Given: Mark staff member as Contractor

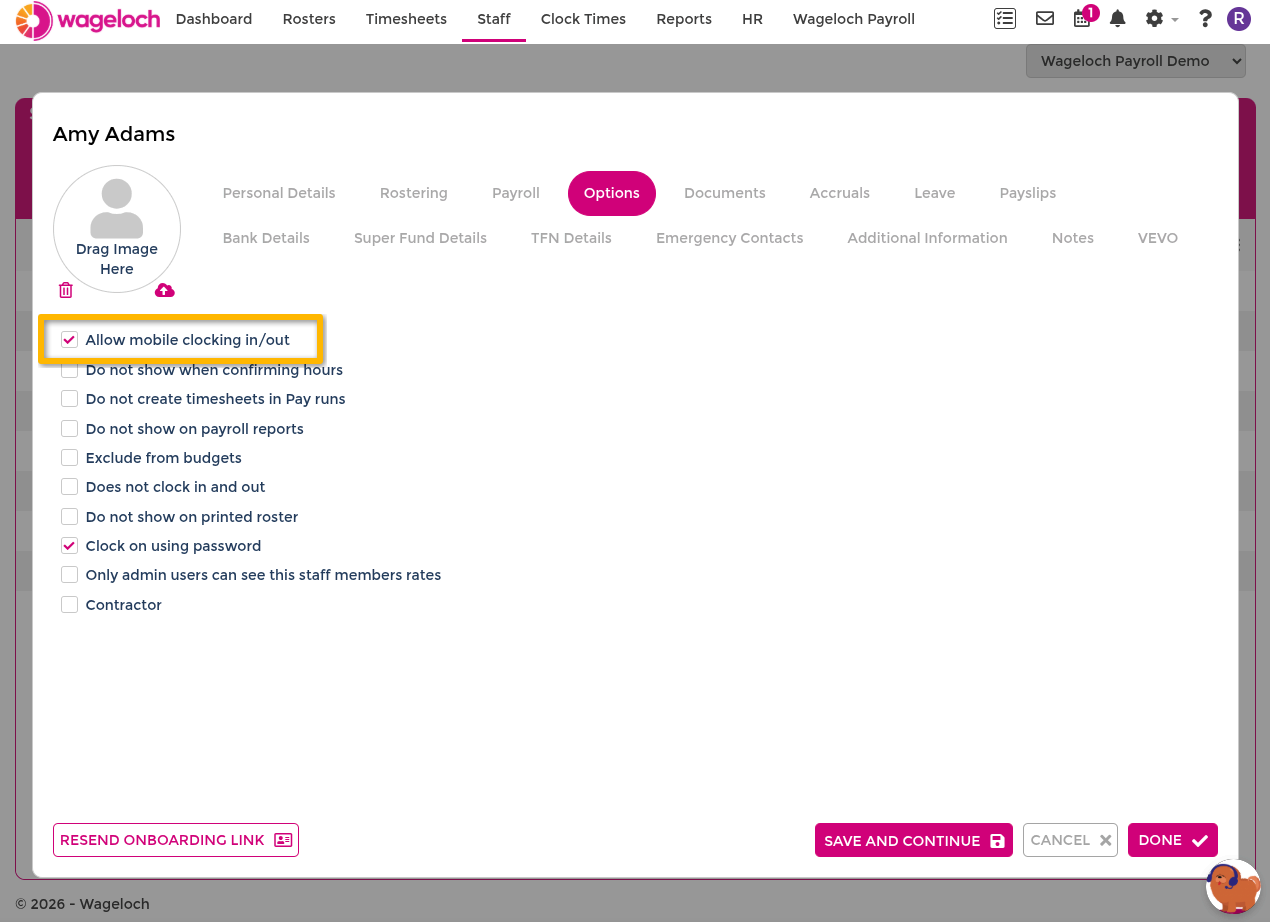Looking at the screenshot, I should 69,605.
